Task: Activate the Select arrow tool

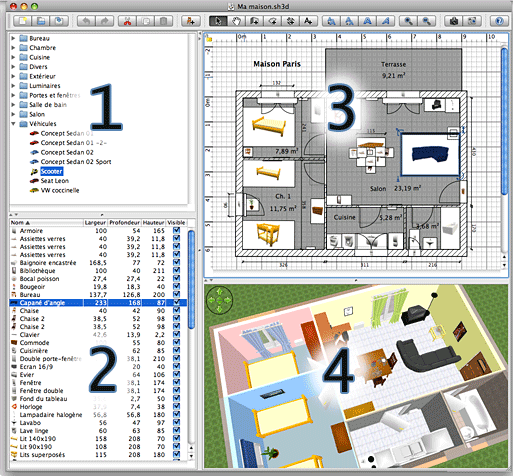Action: (x=218, y=21)
